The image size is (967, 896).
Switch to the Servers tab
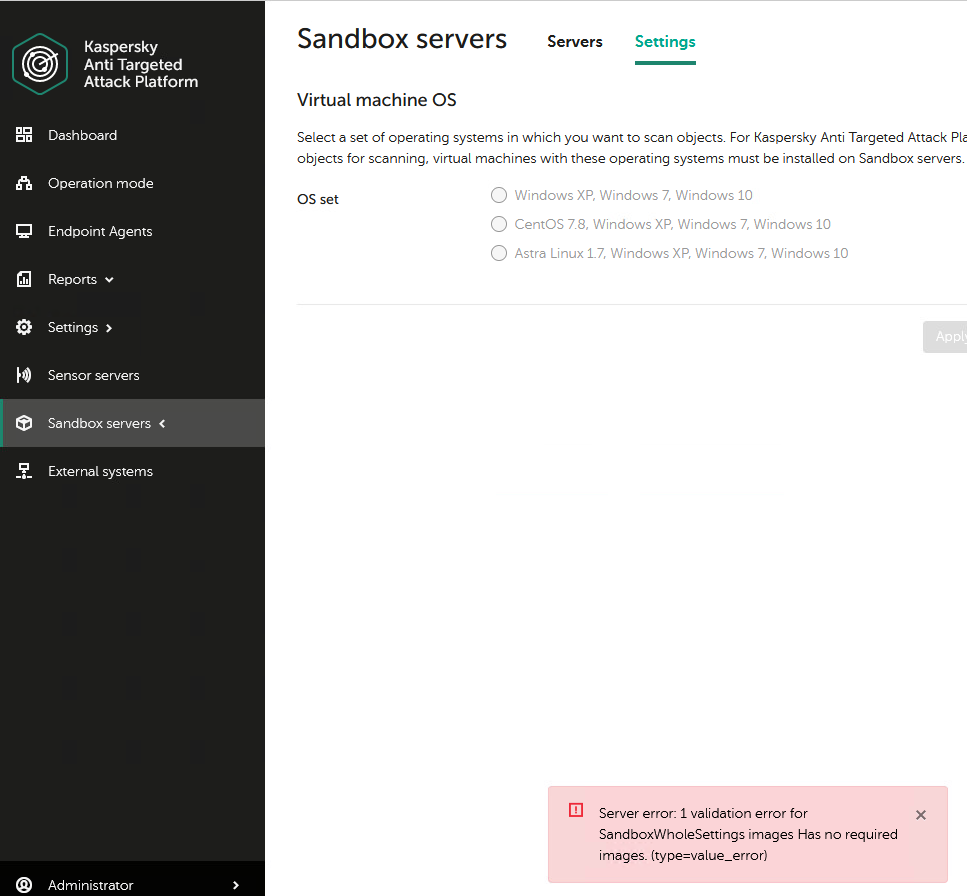(575, 42)
